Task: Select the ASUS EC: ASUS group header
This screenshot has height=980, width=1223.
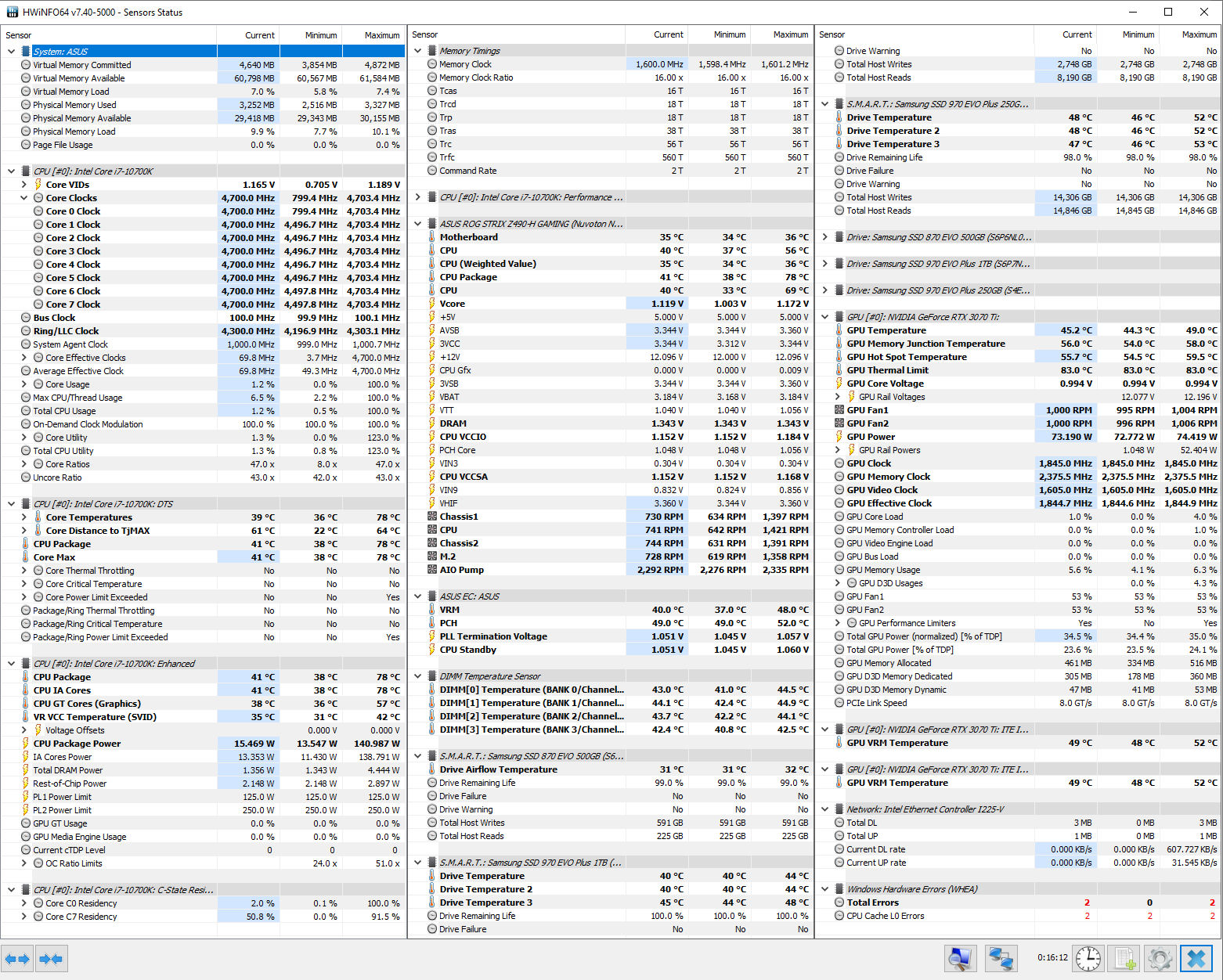Action: pyautogui.click(x=611, y=596)
